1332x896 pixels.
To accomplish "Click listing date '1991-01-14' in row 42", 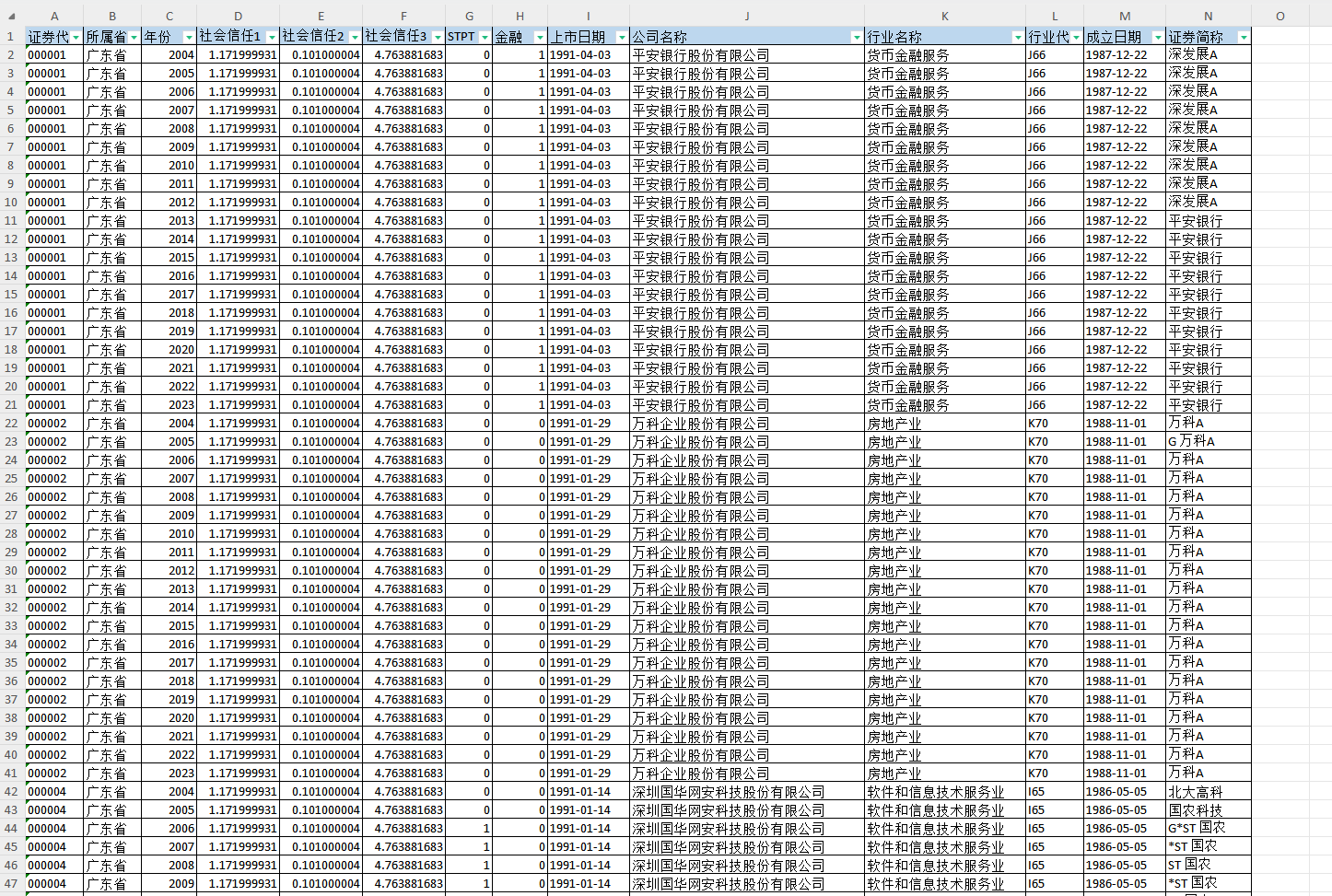I will click(x=589, y=792).
